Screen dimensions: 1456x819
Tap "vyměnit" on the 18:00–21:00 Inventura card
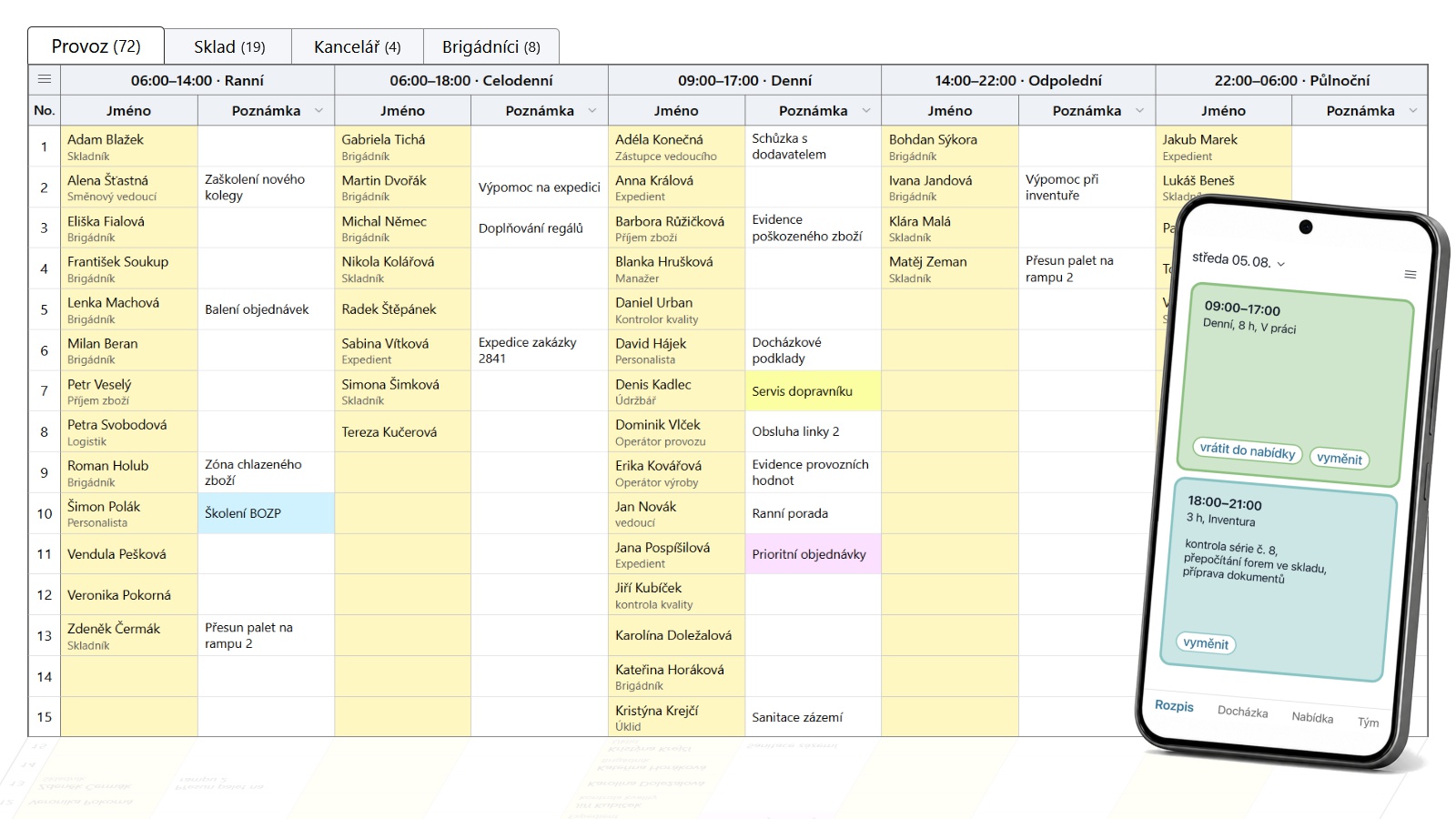[x=1206, y=642]
